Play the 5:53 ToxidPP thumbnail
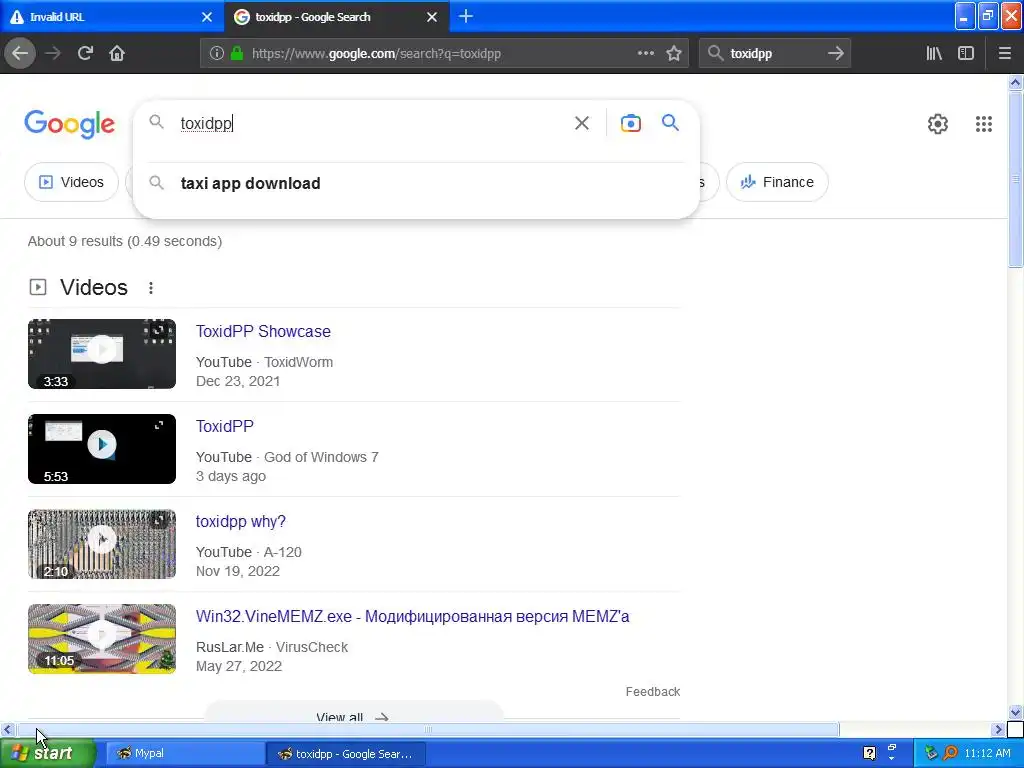The height and width of the screenshot is (768, 1024). tap(102, 449)
